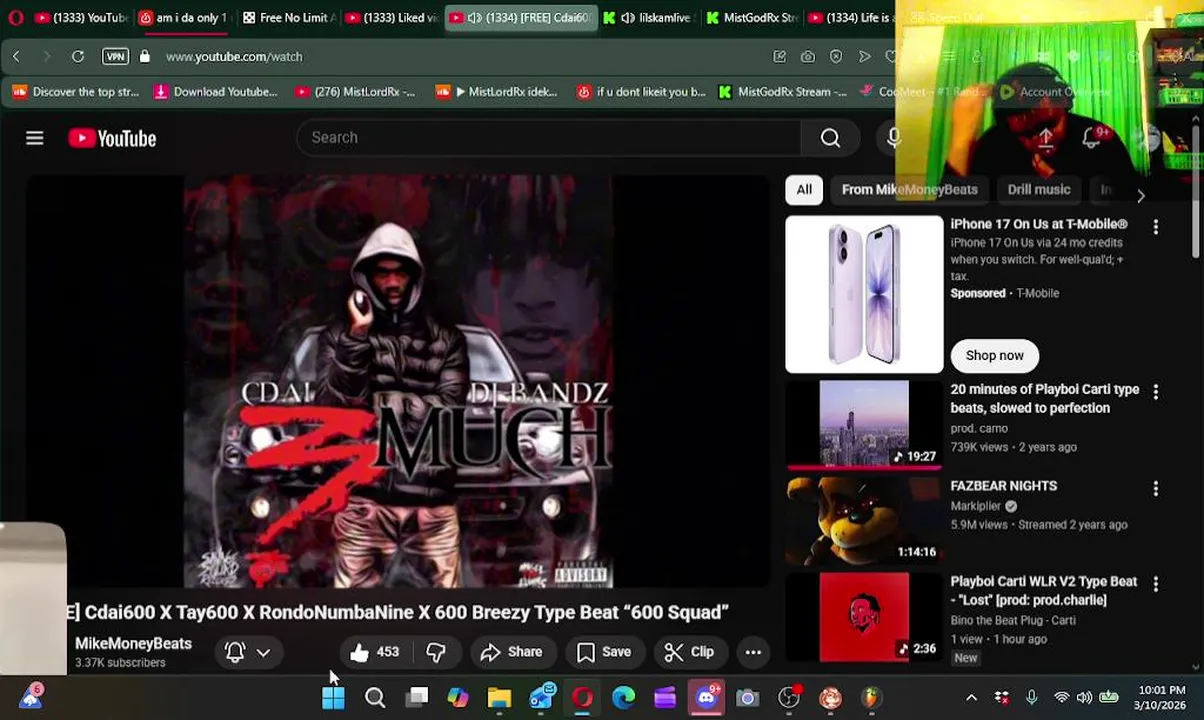Image resolution: width=1204 pixels, height=720 pixels.
Task: Open the iPhone 17 ad thumbnail
Action: click(864, 294)
